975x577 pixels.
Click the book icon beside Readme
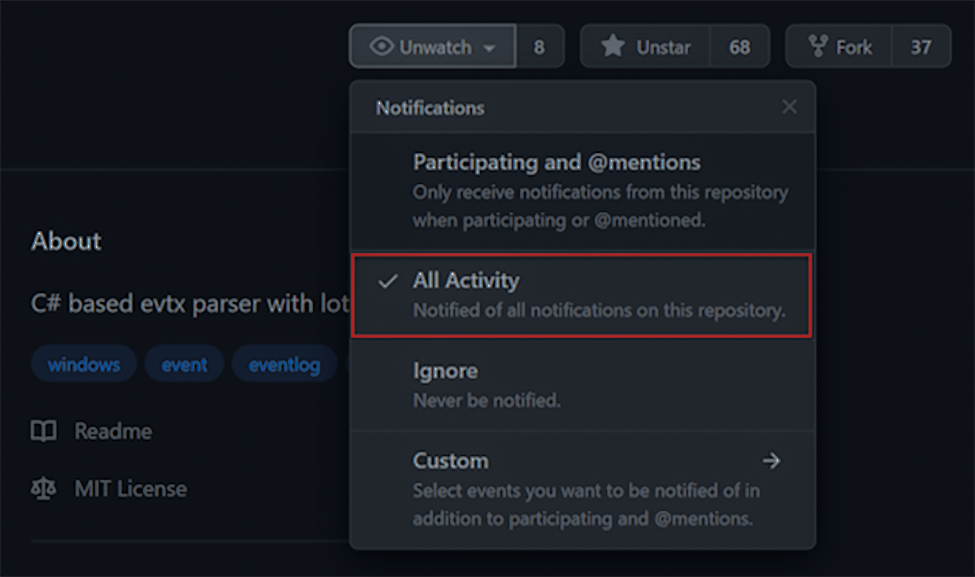point(44,431)
